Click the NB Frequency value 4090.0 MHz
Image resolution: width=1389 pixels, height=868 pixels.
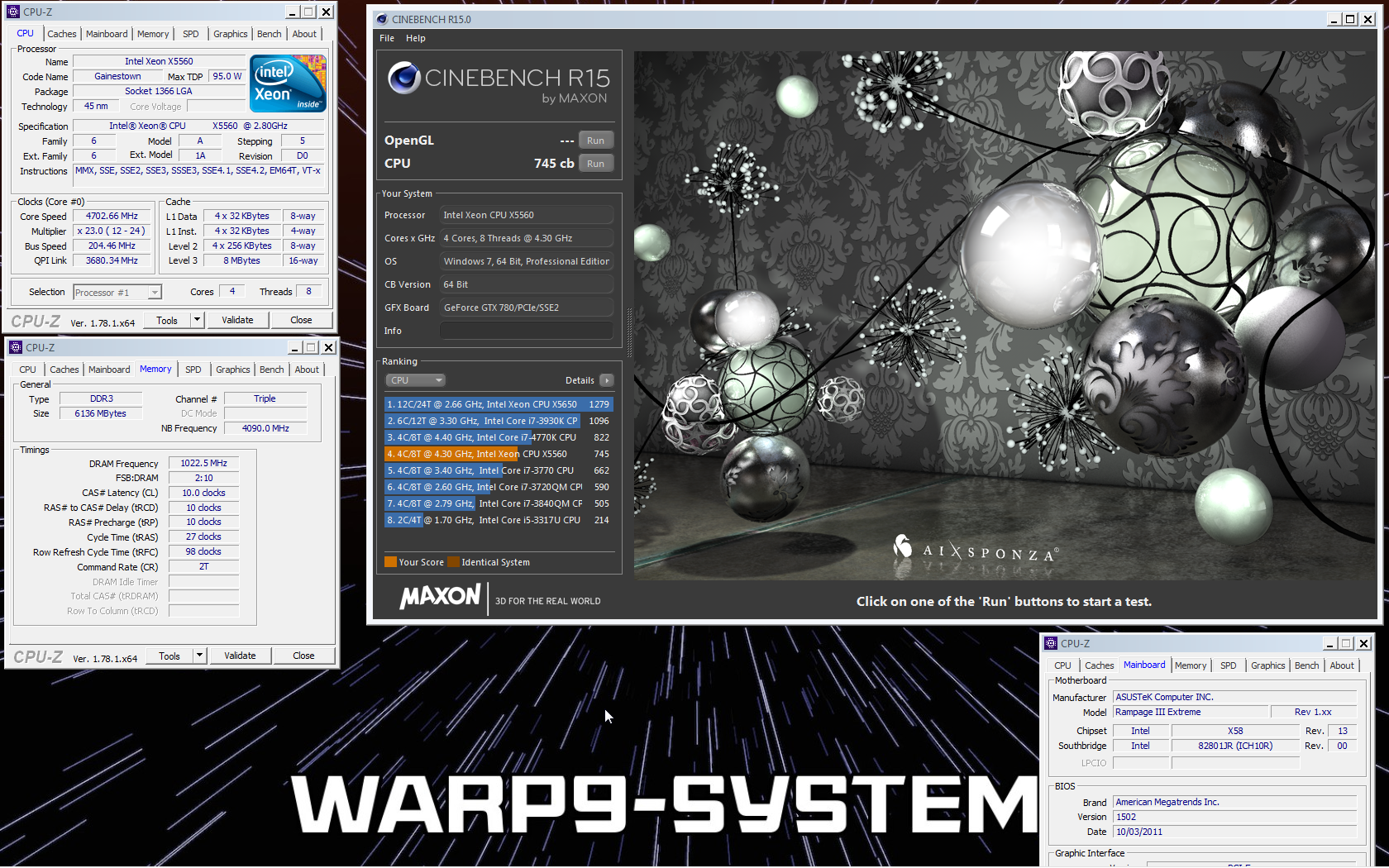[265, 428]
